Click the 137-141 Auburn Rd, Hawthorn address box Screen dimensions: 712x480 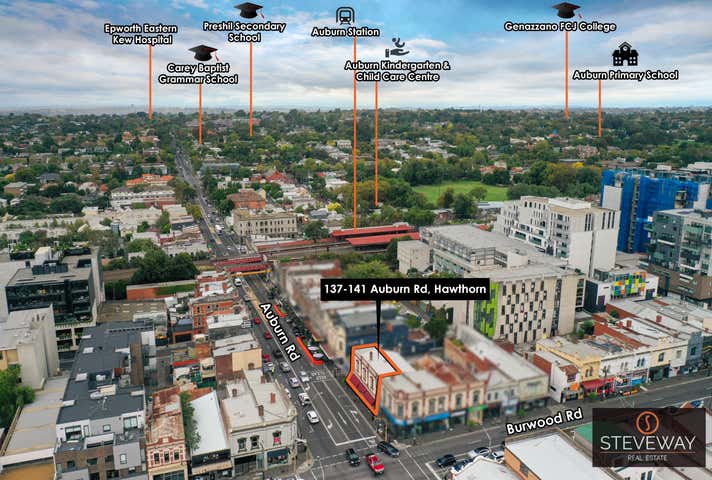click(405, 289)
